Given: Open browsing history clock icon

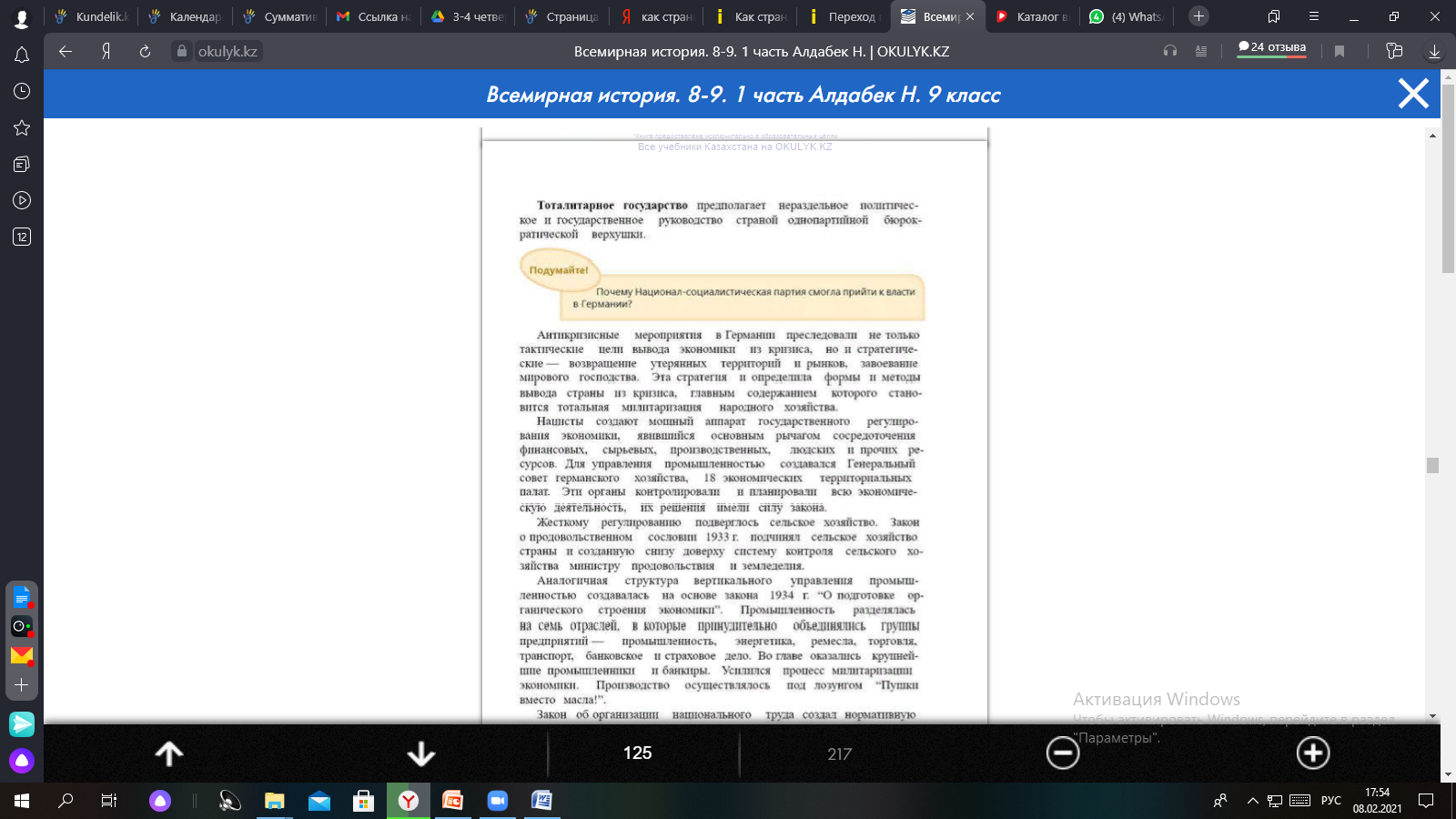Looking at the screenshot, I should 22,91.
